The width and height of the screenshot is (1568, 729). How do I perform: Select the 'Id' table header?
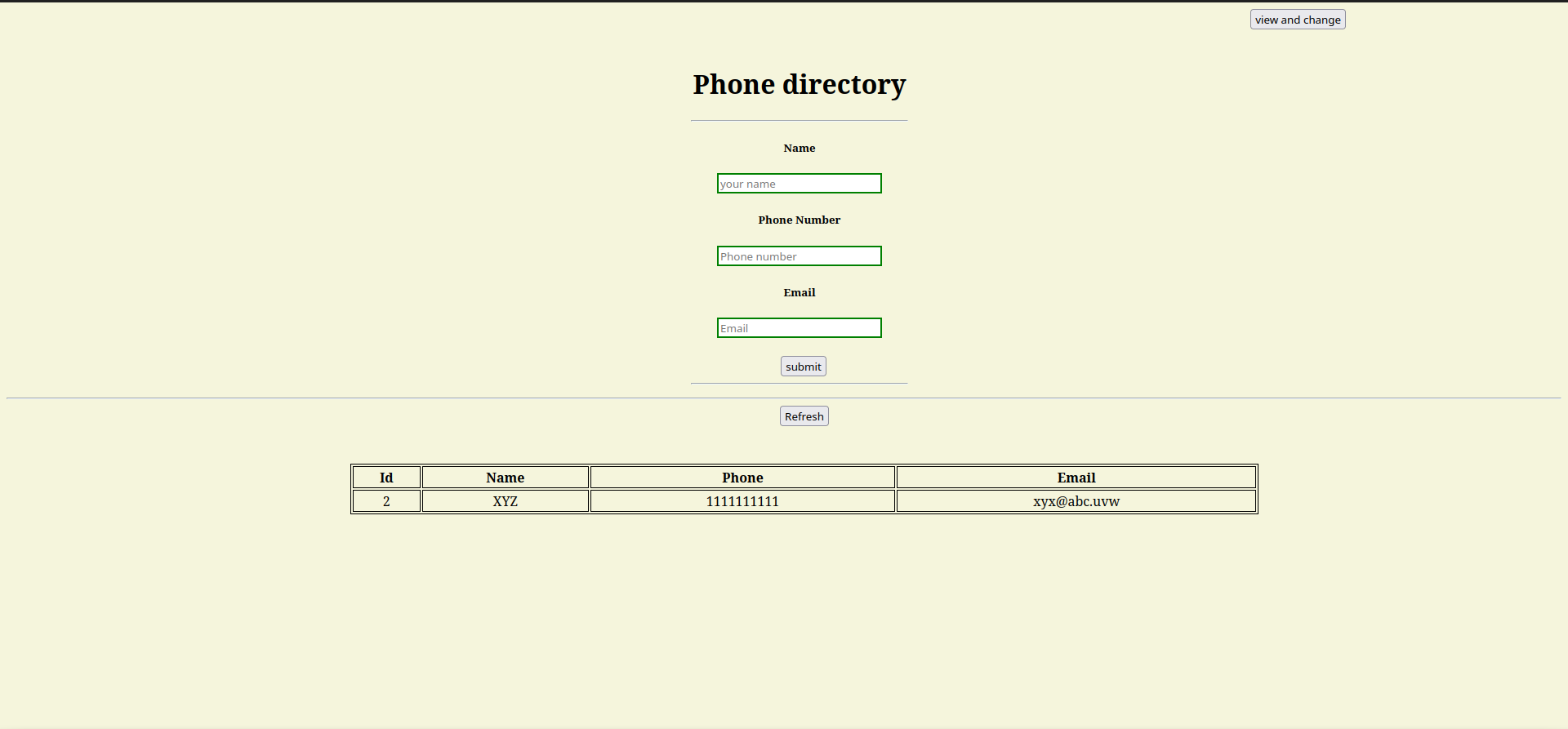tap(386, 478)
